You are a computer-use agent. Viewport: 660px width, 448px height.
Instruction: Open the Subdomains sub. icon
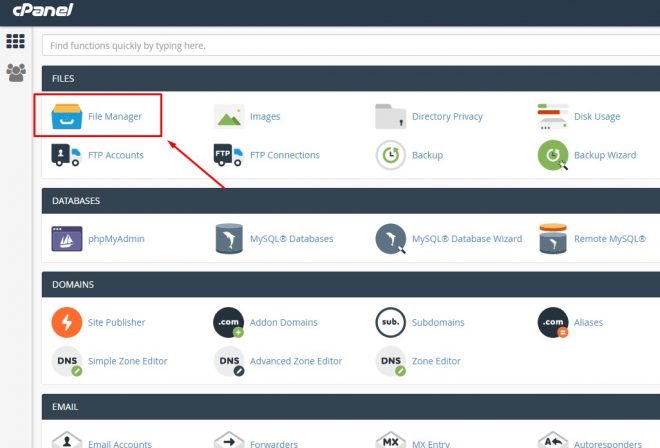390,323
